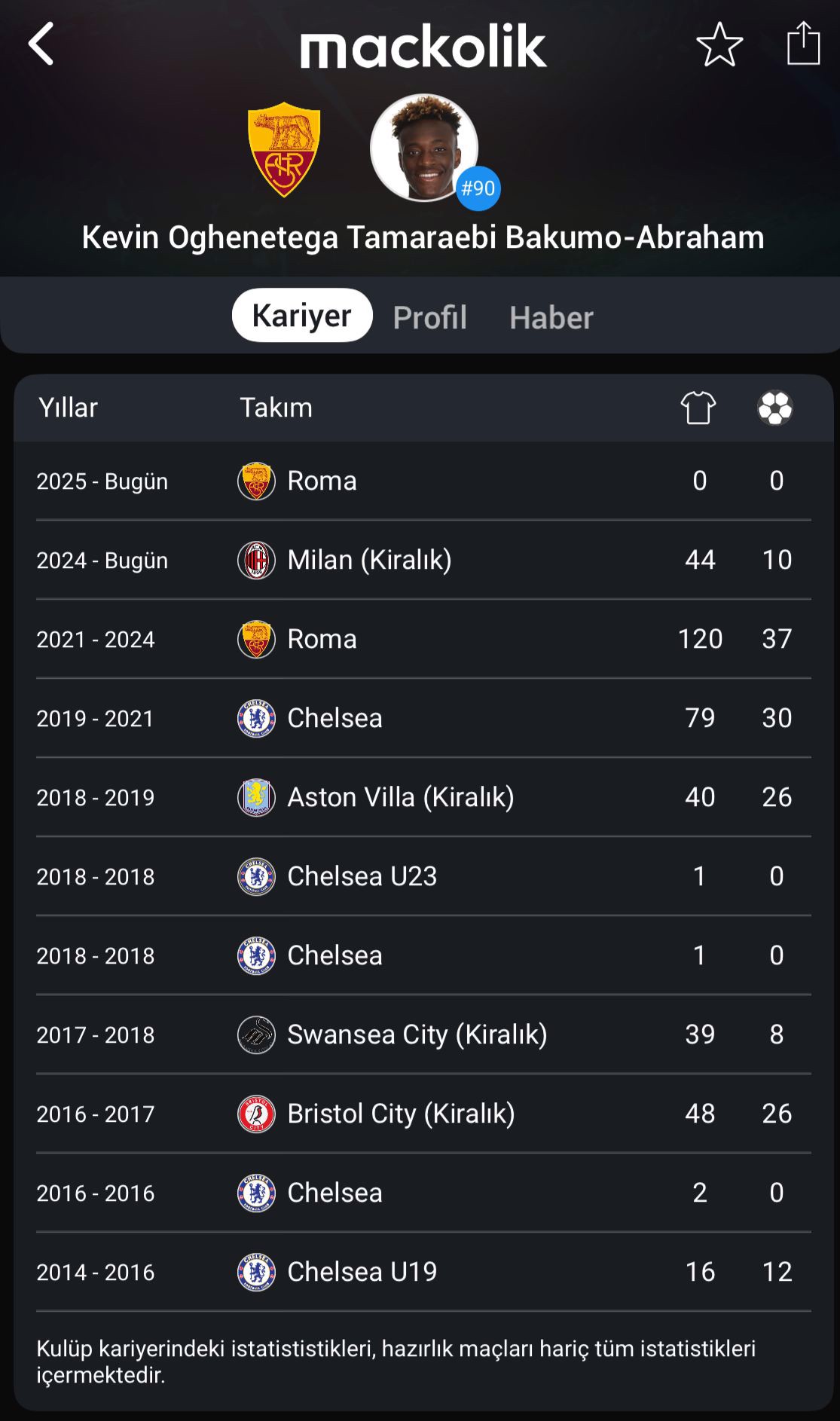Open the share icon
The width and height of the screenshot is (840, 1421).
click(x=803, y=43)
